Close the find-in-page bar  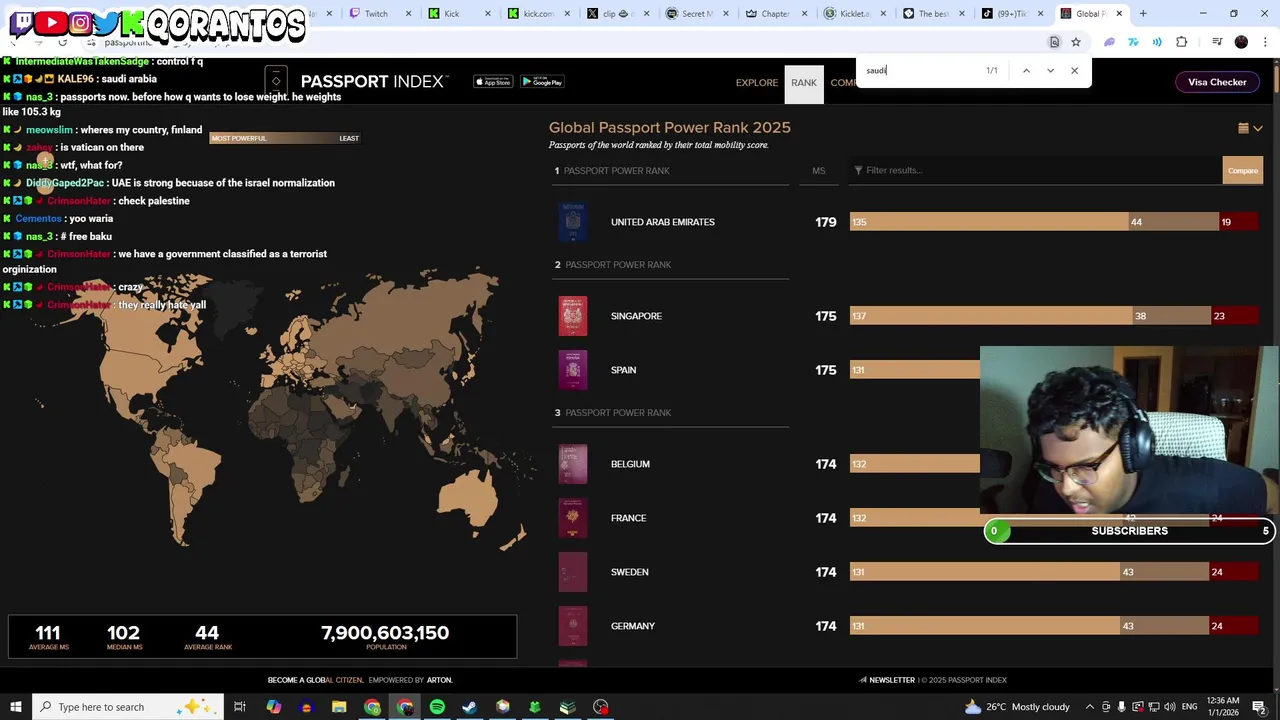tap(1074, 70)
